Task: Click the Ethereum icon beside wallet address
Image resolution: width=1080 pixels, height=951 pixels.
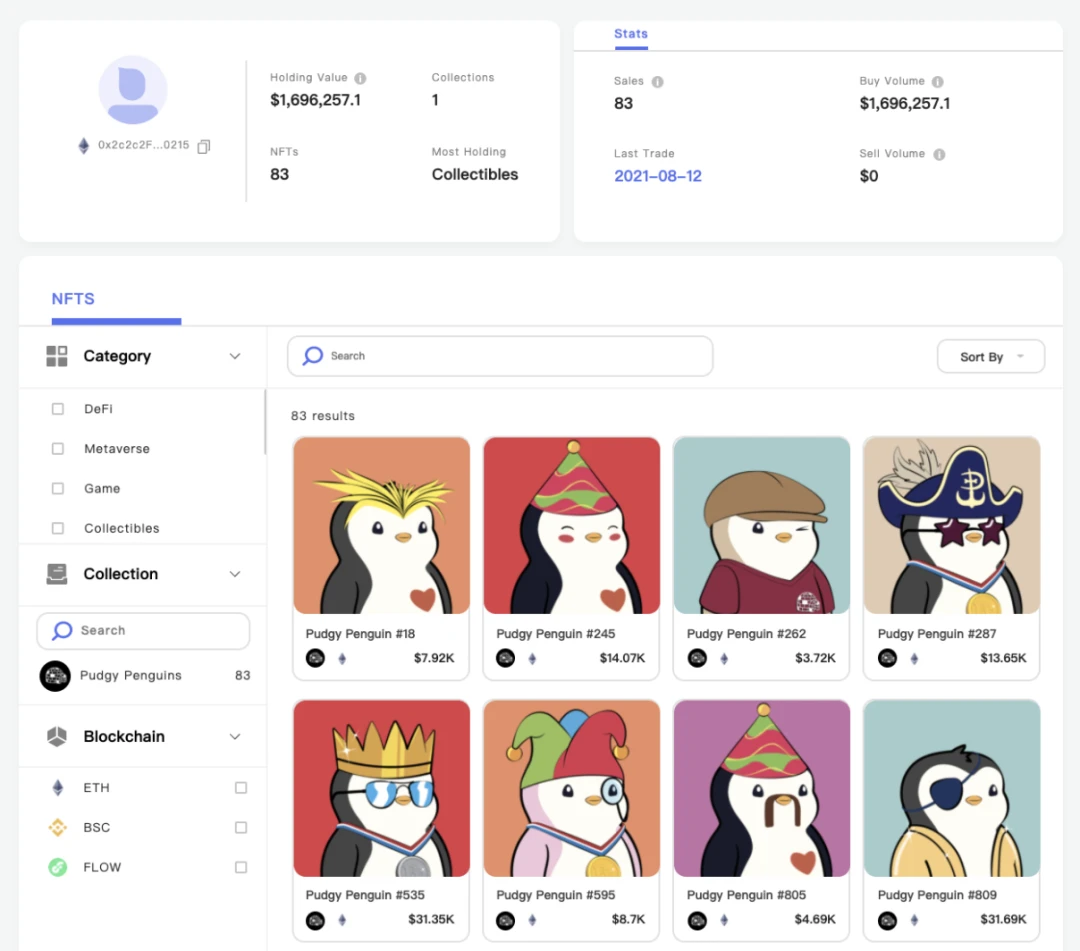Action: (83, 146)
